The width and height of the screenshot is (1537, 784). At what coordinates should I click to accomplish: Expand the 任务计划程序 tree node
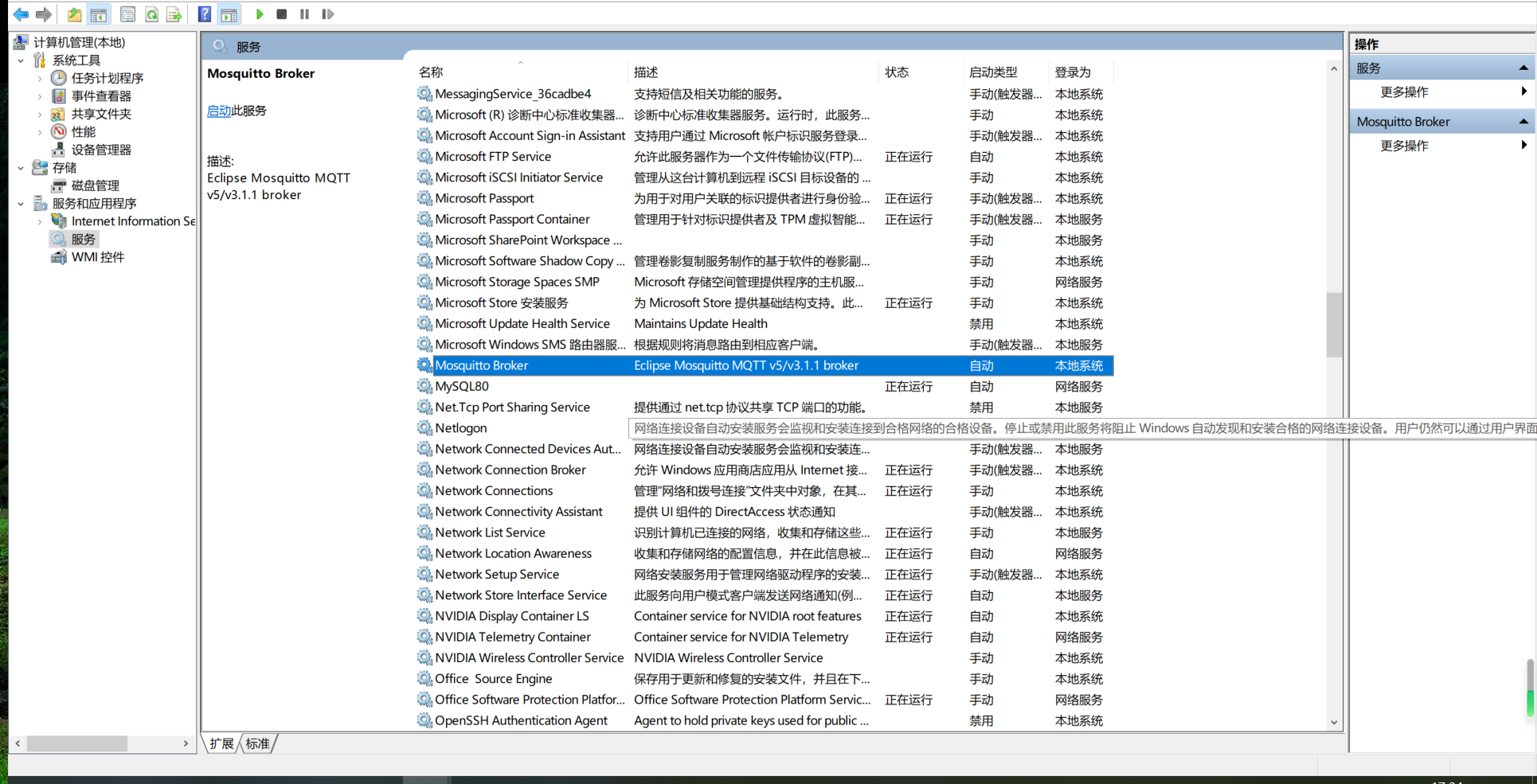pos(40,78)
